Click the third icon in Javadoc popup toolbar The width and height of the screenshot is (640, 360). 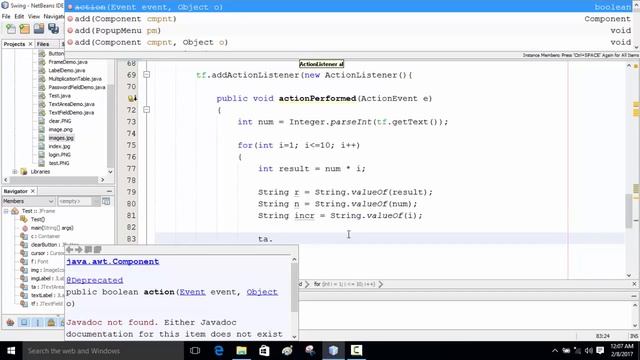pyautogui.click(x=88, y=249)
